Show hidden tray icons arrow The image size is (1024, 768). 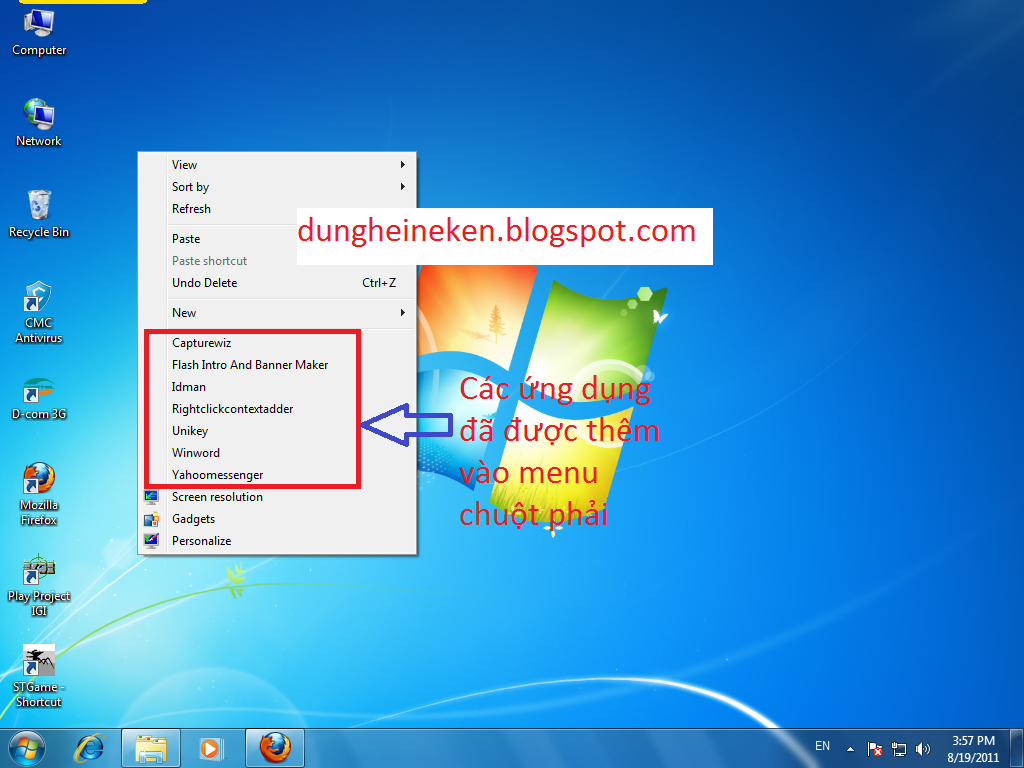click(850, 749)
